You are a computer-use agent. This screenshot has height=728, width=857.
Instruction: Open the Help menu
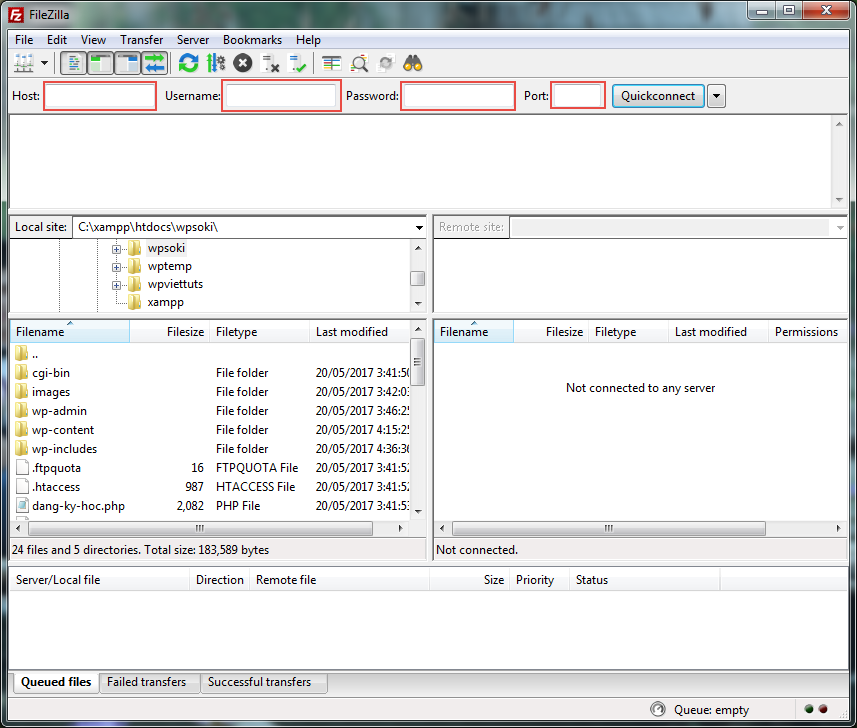(308, 40)
